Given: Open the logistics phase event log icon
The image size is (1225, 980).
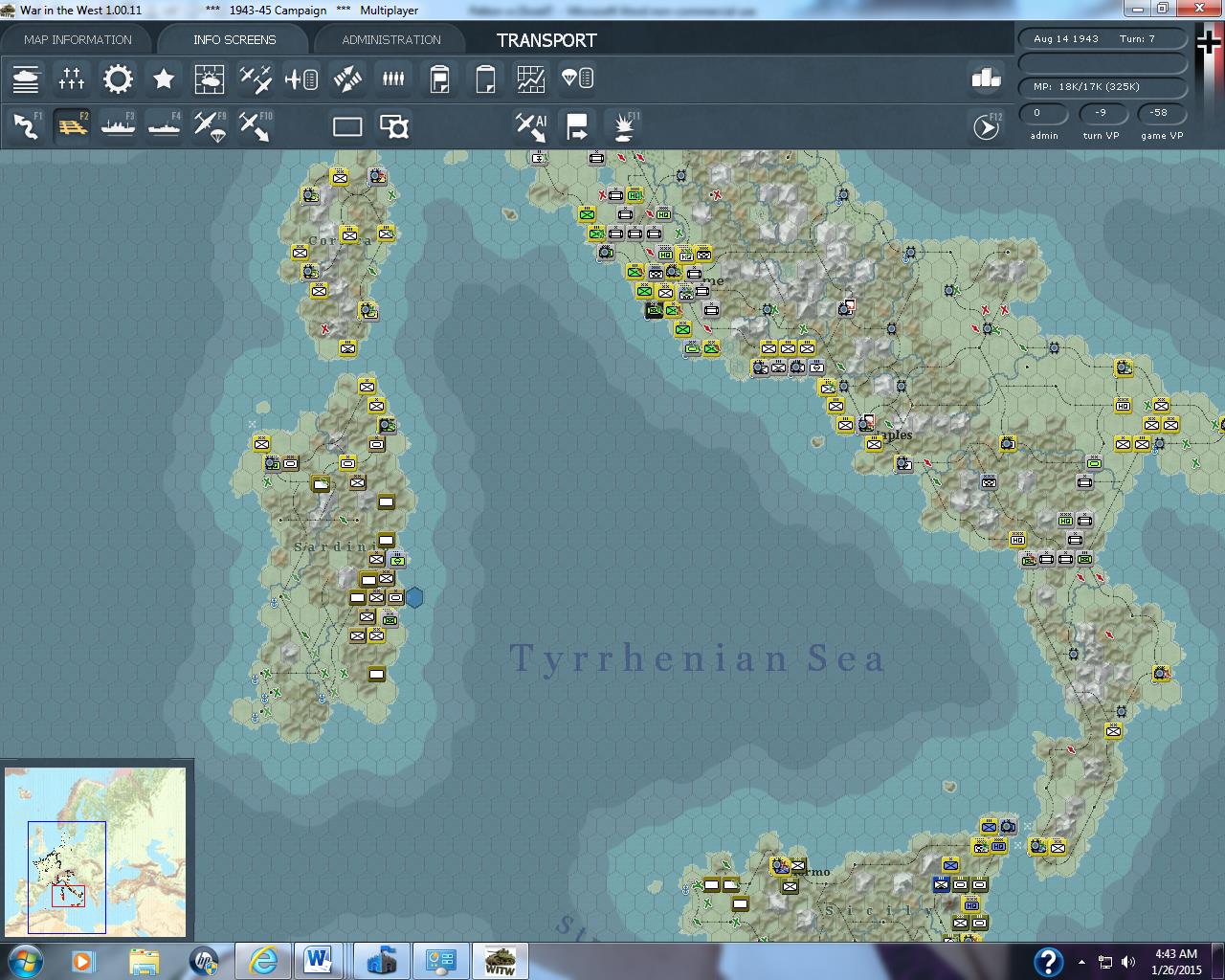Looking at the screenshot, I should point(439,78).
